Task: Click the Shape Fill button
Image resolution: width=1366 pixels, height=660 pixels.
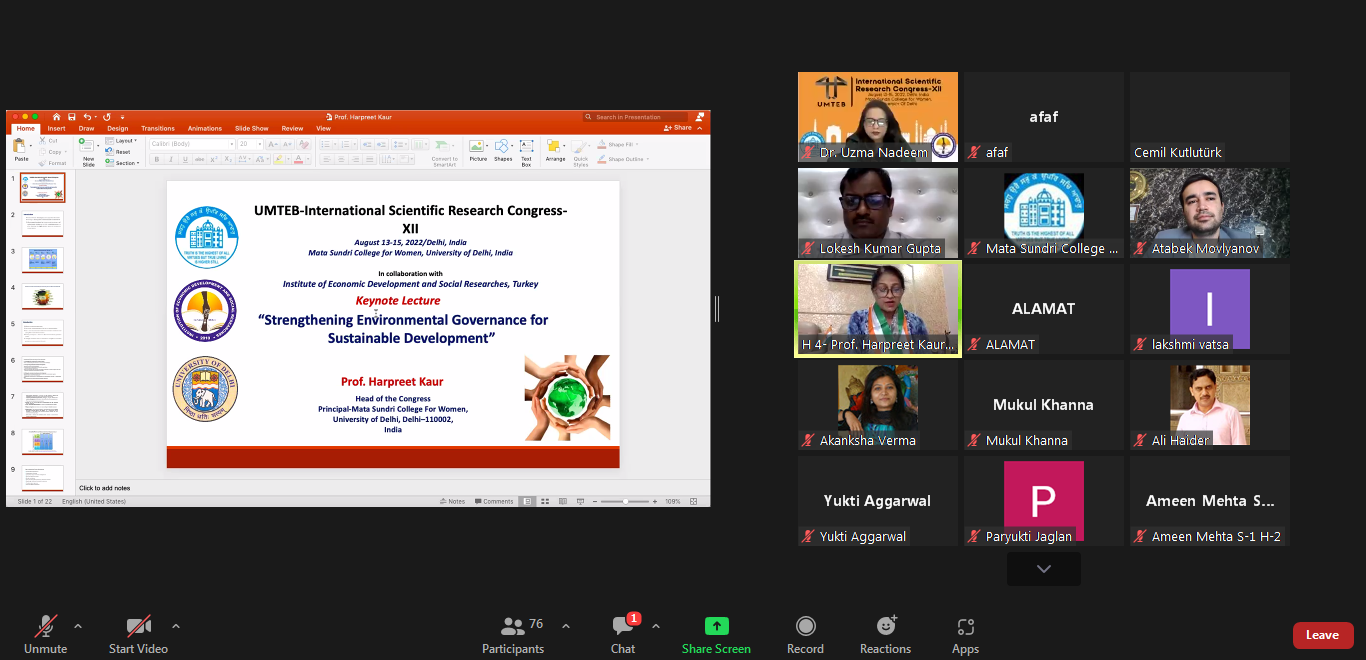Action: click(620, 144)
